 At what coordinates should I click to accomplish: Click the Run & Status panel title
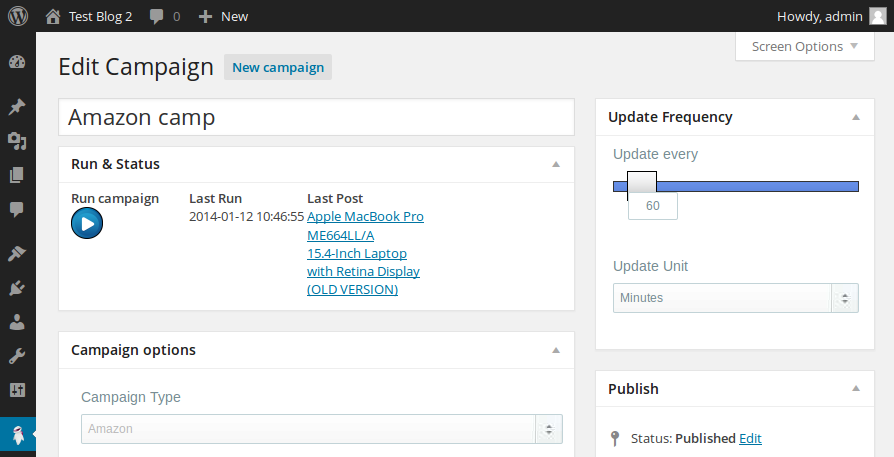pos(115,164)
